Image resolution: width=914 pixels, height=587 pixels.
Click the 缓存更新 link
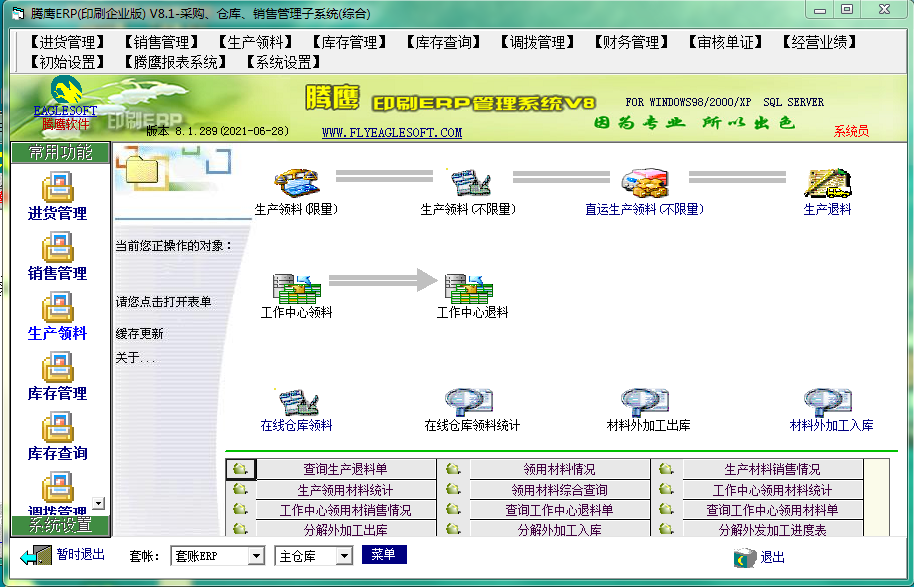(139, 333)
